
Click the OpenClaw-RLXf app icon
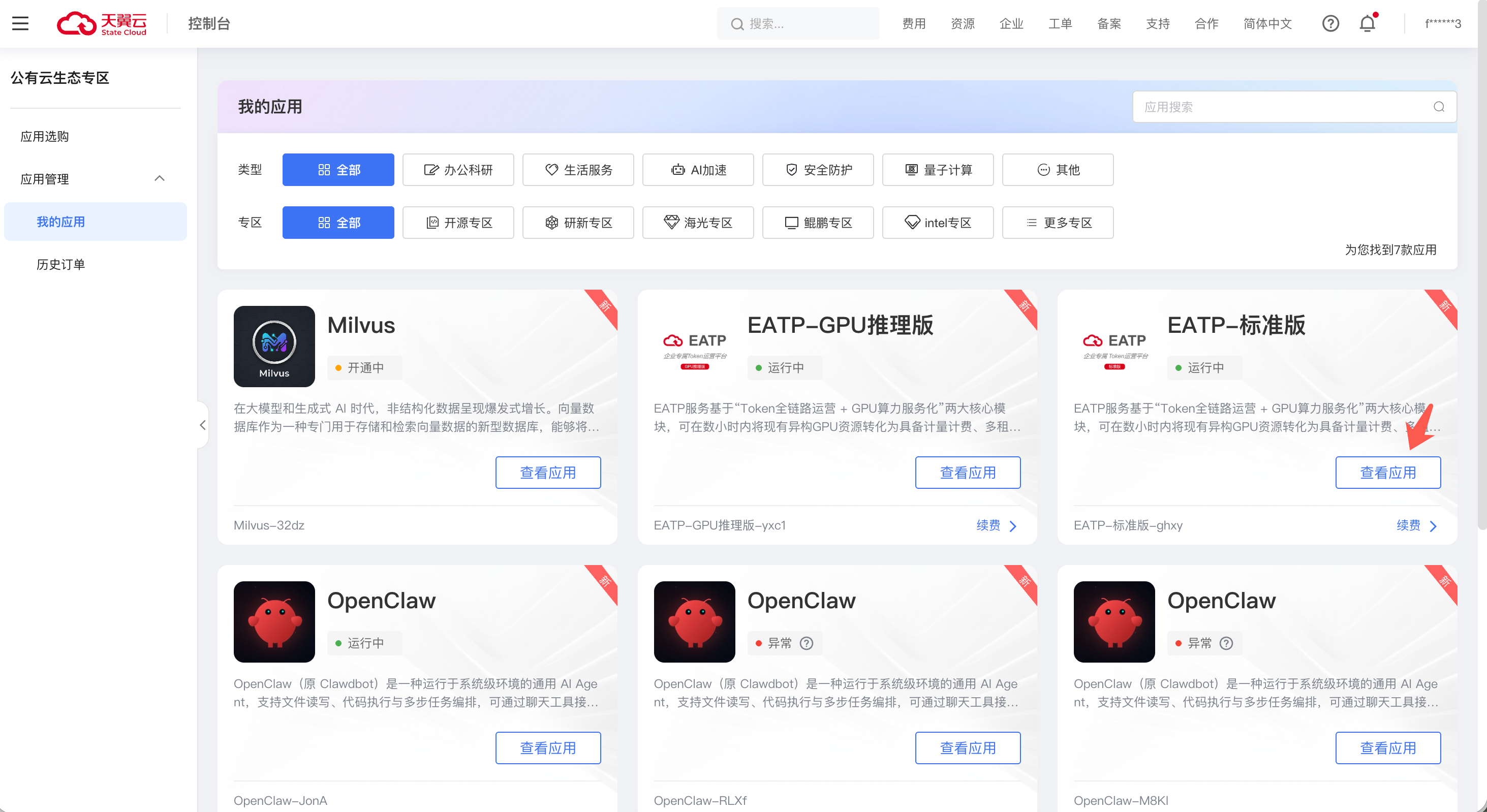click(694, 621)
